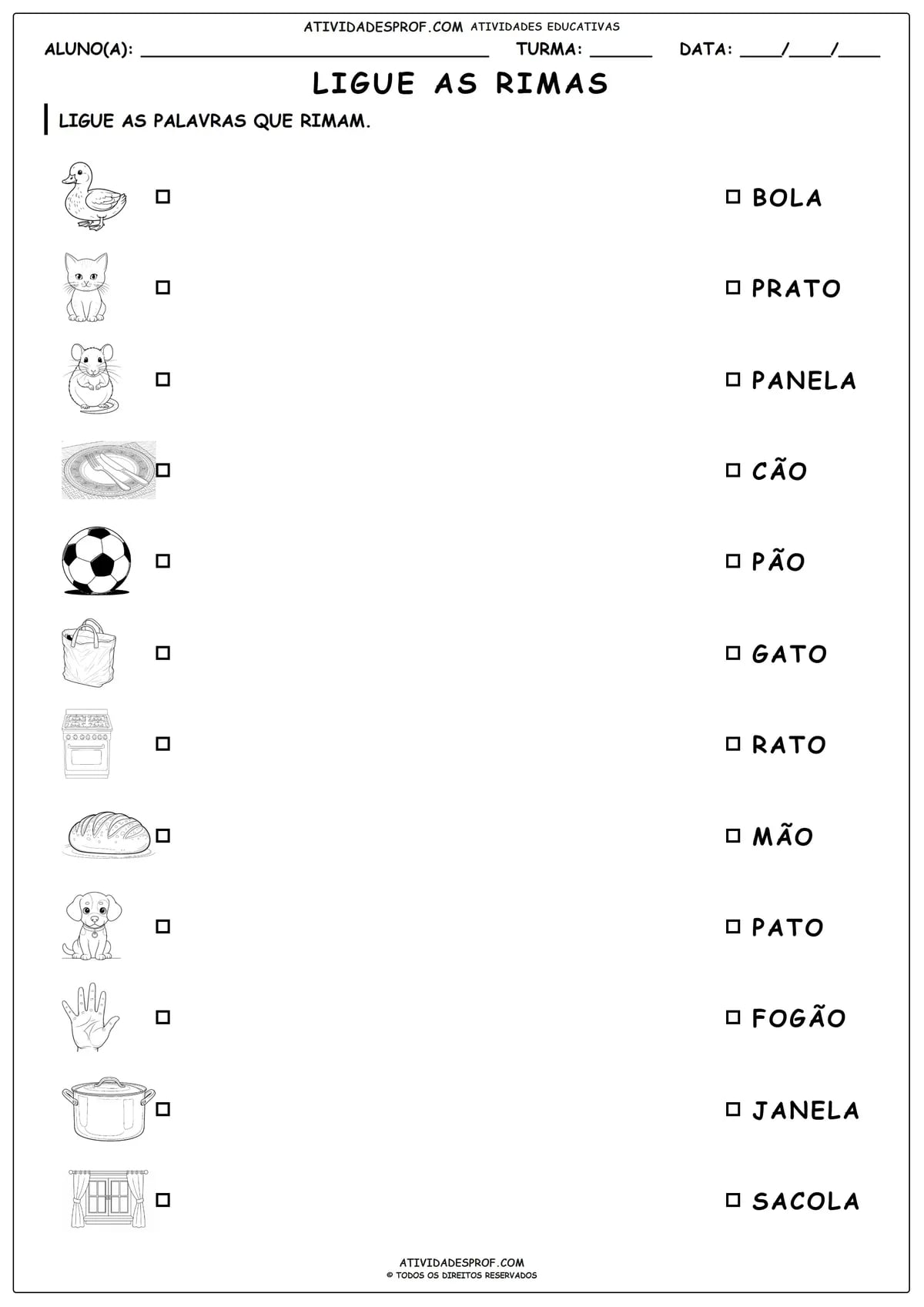Click the mouse drawing
The image size is (924, 1307).
92,378
